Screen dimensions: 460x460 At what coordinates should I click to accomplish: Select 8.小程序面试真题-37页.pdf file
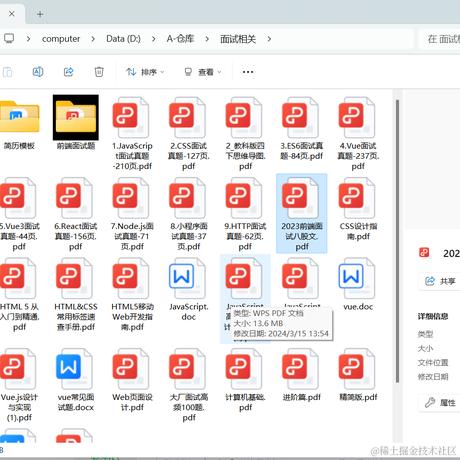click(189, 214)
